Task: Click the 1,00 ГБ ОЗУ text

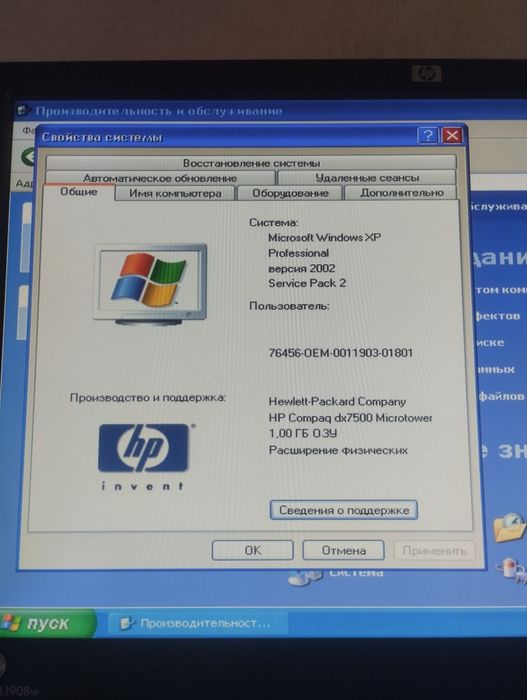Action: (303, 433)
